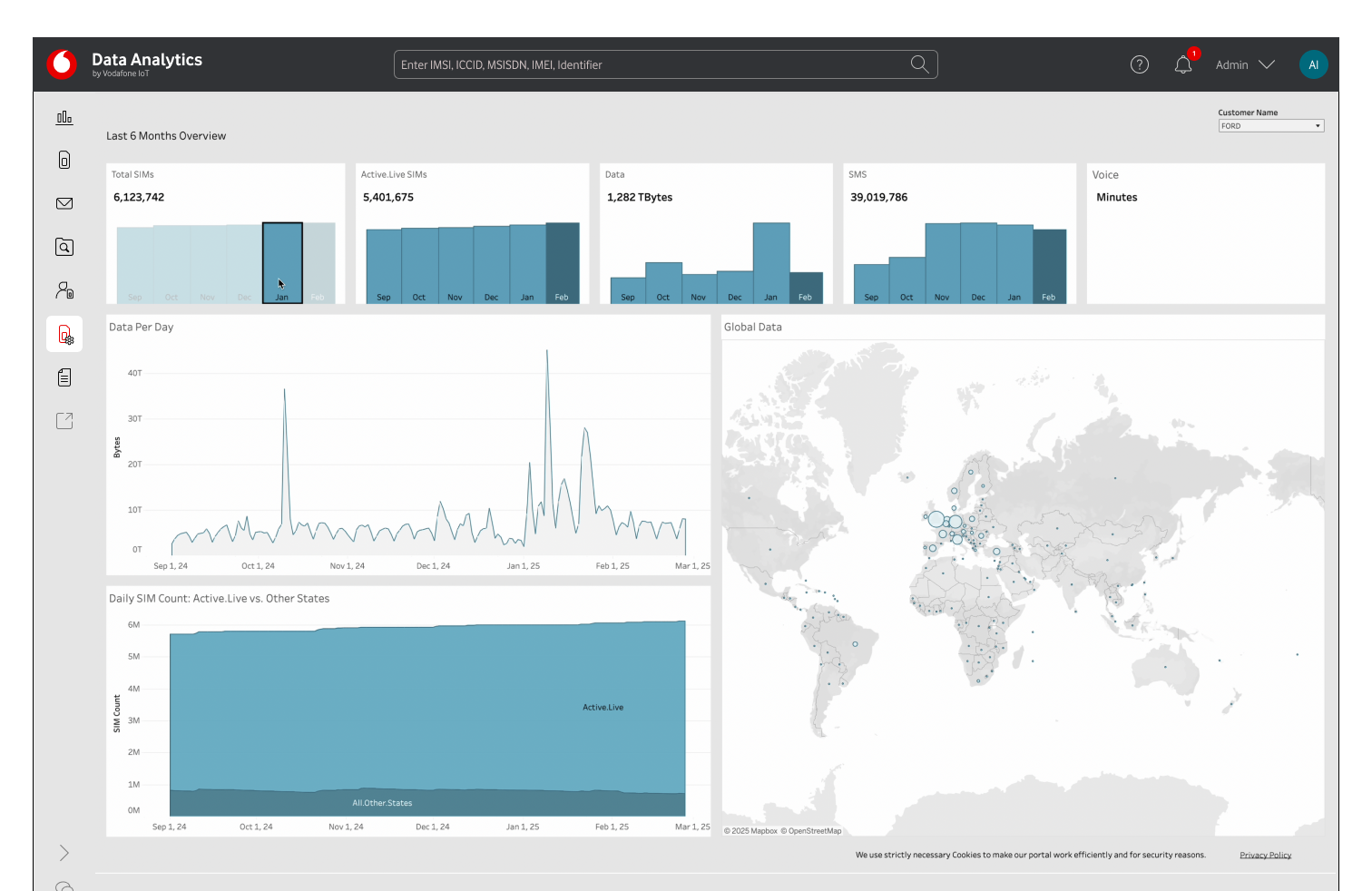Open the user with SIM sidebar icon
The width and height of the screenshot is (1372, 891).
click(64, 290)
